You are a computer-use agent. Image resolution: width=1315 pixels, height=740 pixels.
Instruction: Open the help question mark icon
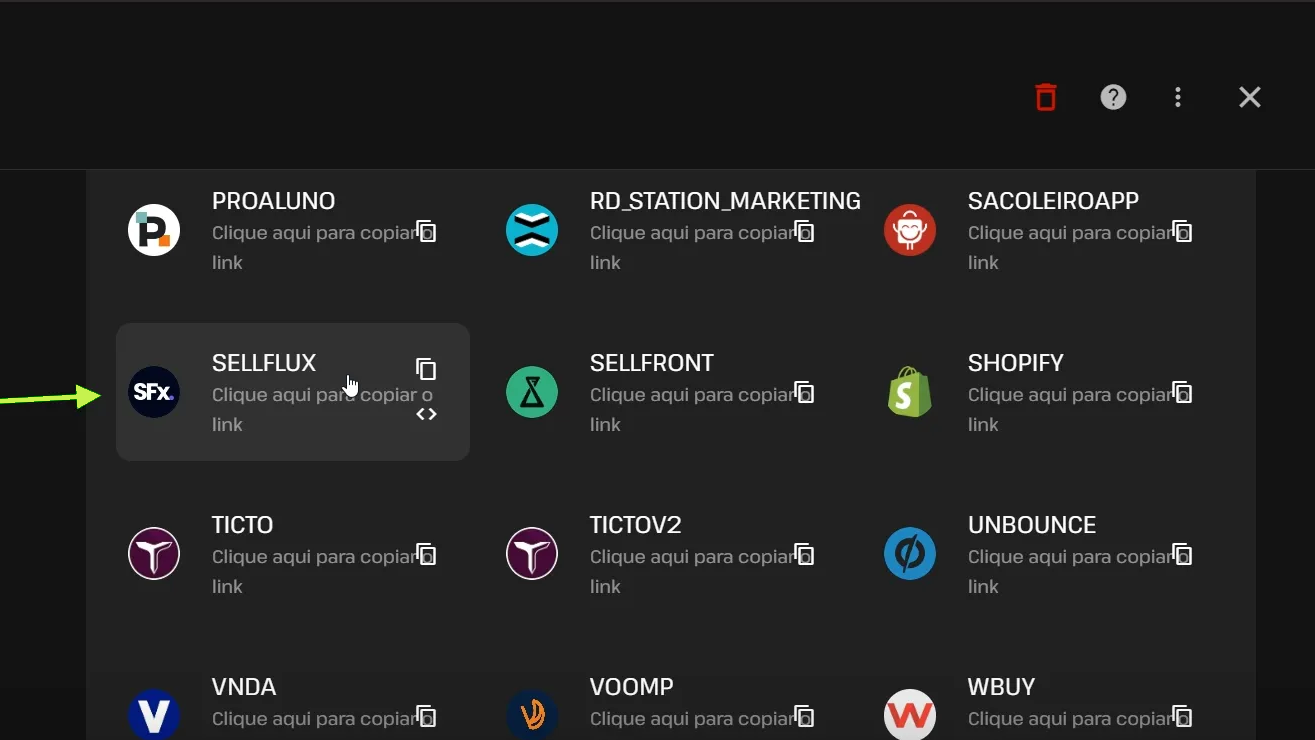point(1113,97)
